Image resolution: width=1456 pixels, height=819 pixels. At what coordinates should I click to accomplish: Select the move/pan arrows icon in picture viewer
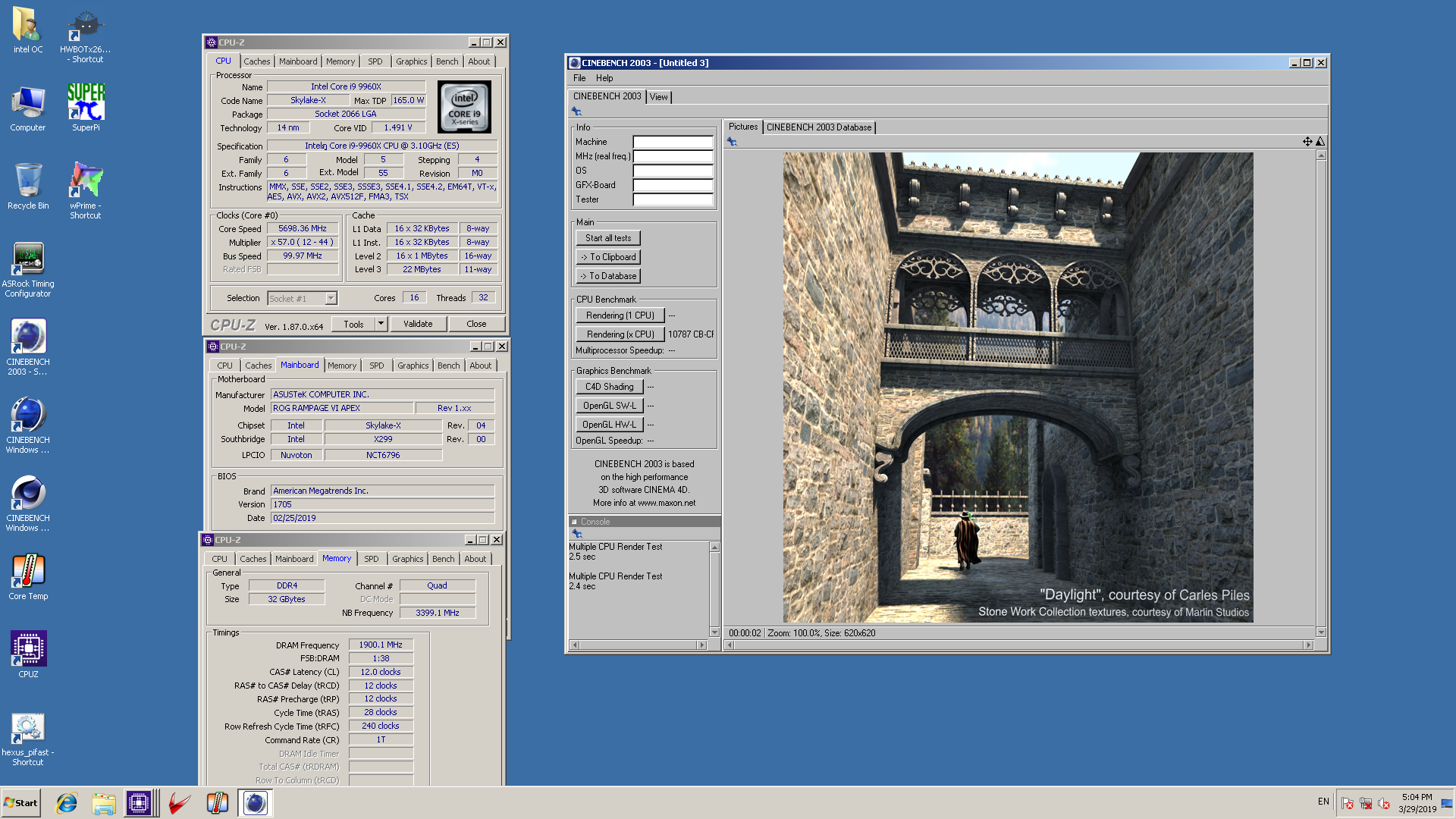(1307, 142)
